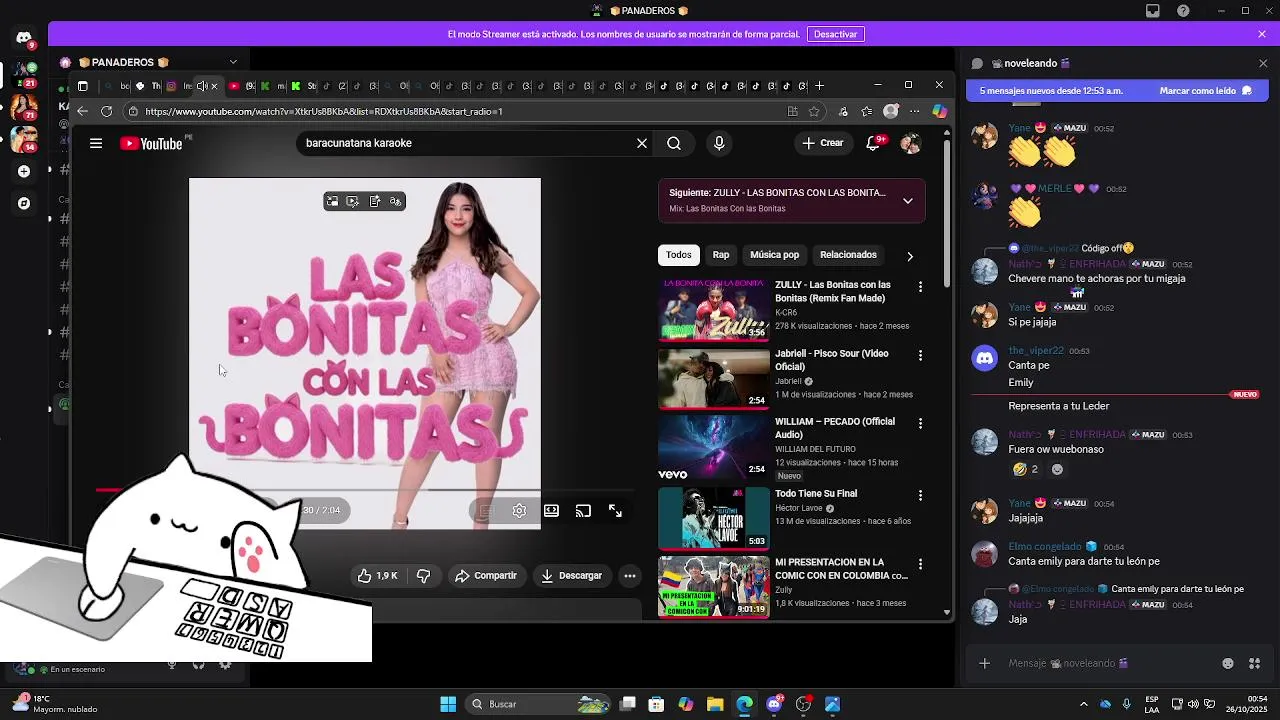Open Discord server discovery compass
Screen dimensions: 1280x720
point(24,203)
